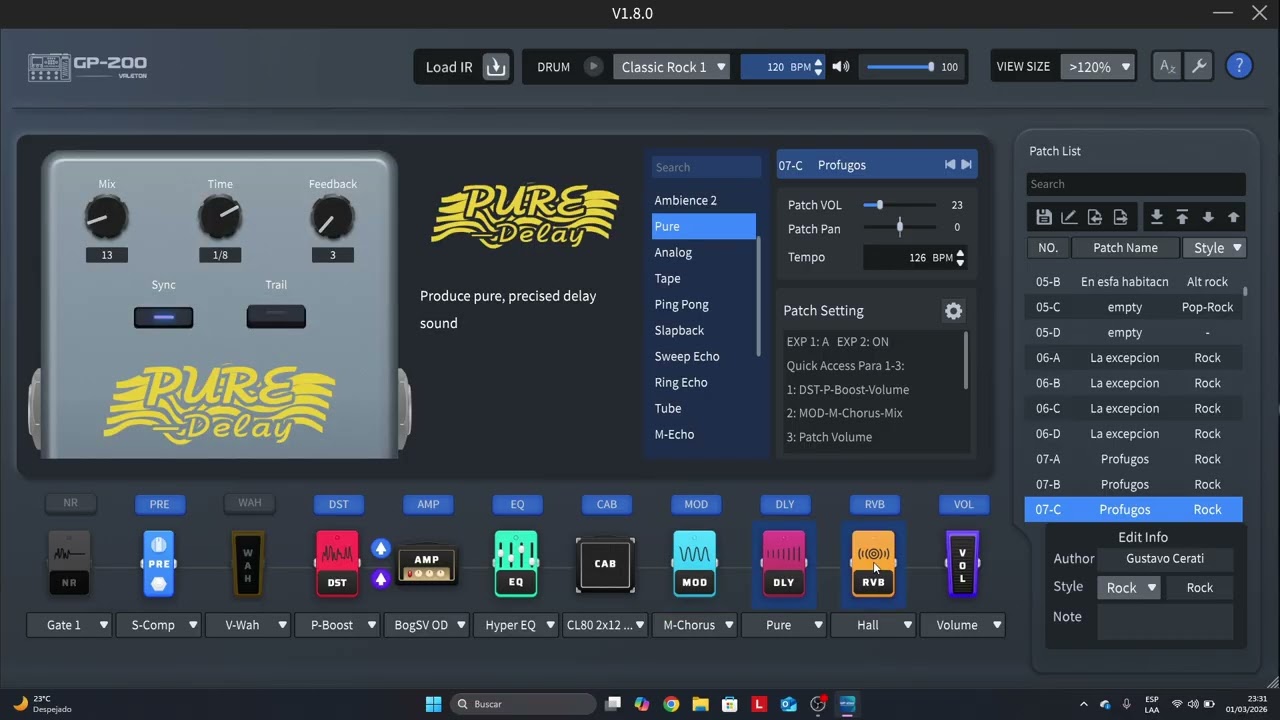
Task: Adjust the Patch VOL slider
Action: click(x=900, y=205)
